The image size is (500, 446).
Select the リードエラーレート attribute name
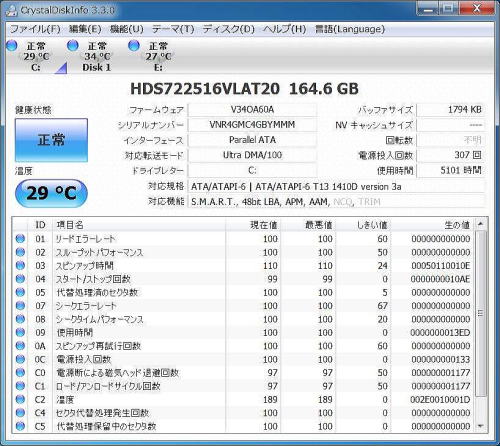(x=85, y=239)
